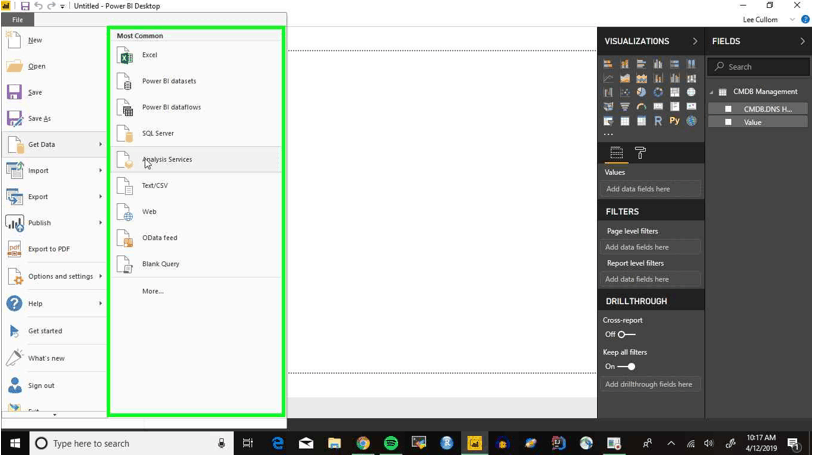
Task: Expand the Publish submenu
Action: coord(54,223)
